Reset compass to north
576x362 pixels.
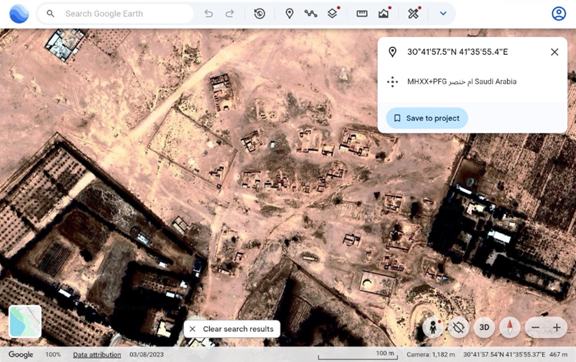coord(510,327)
